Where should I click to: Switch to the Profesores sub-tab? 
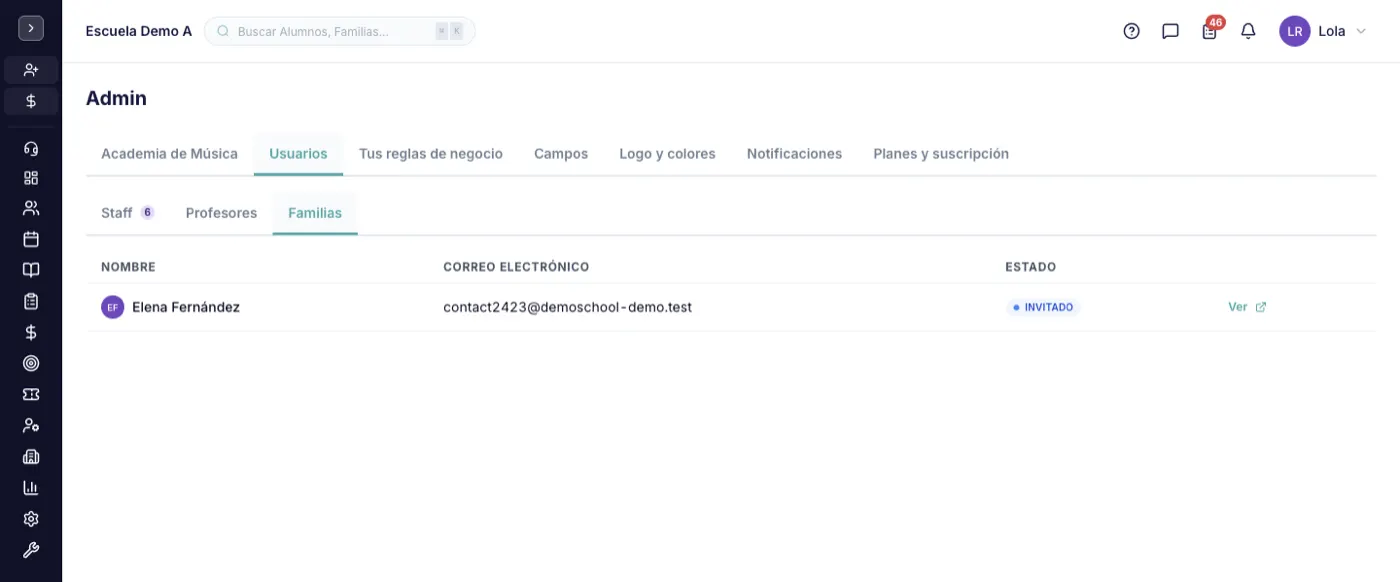(221, 213)
